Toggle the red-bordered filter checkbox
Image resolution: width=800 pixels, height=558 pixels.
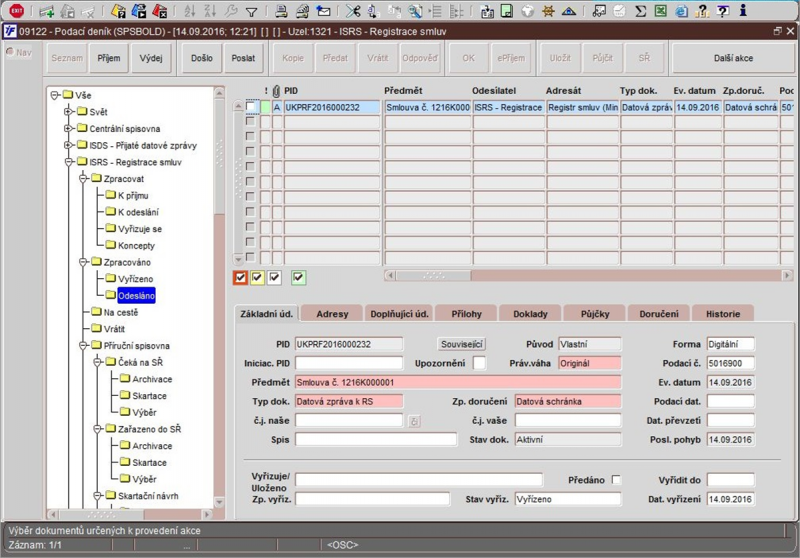point(239,277)
